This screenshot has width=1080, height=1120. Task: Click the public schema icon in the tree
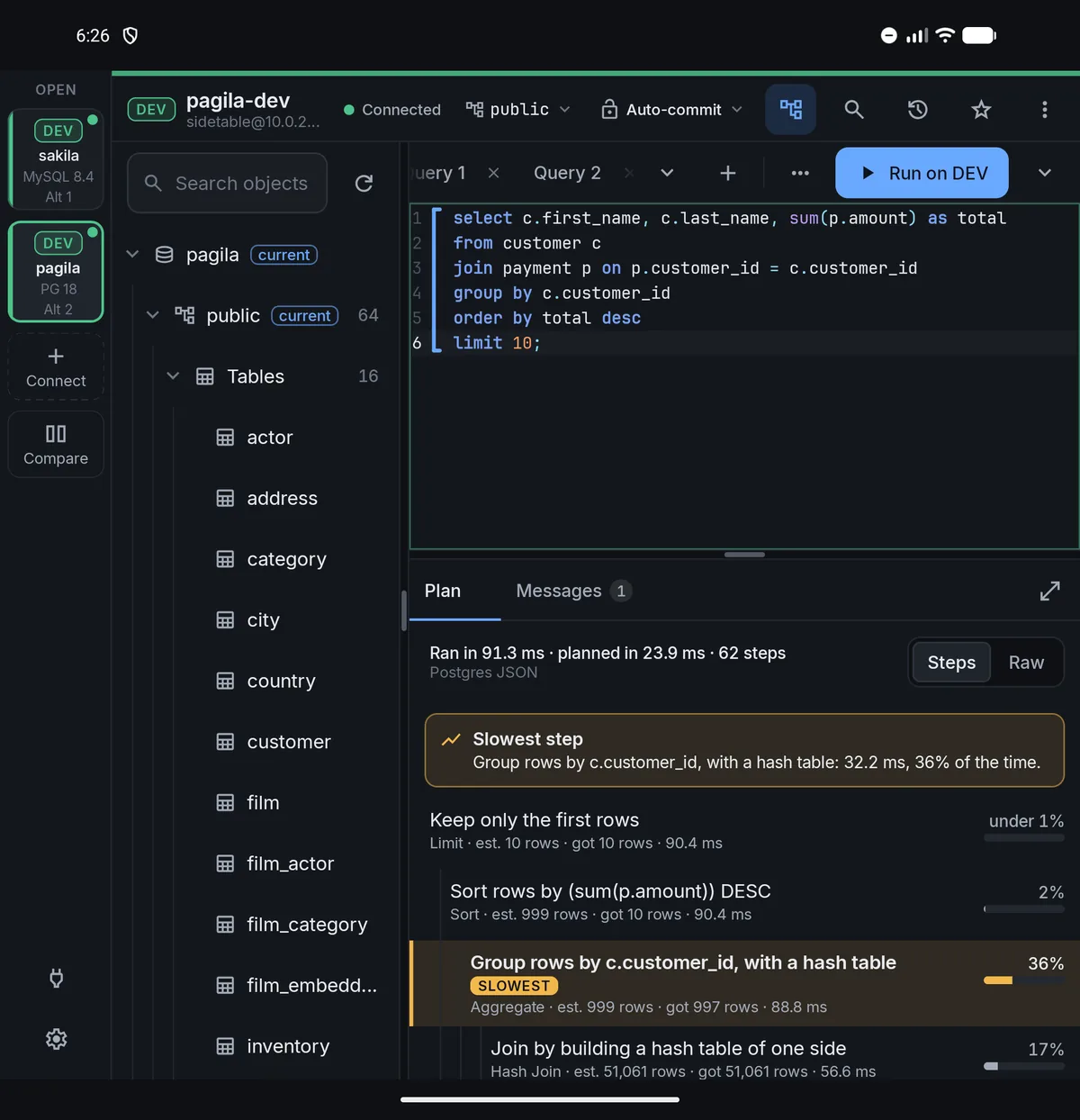click(184, 315)
